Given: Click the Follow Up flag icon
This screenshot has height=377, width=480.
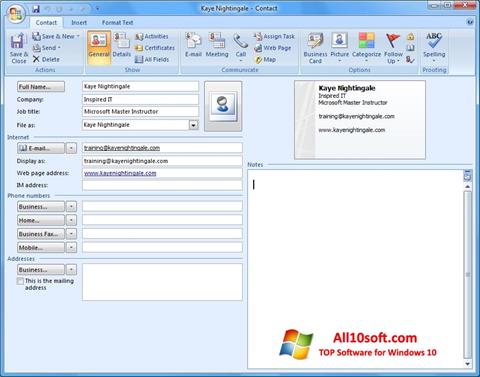Looking at the screenshot, I should (393, 40).
